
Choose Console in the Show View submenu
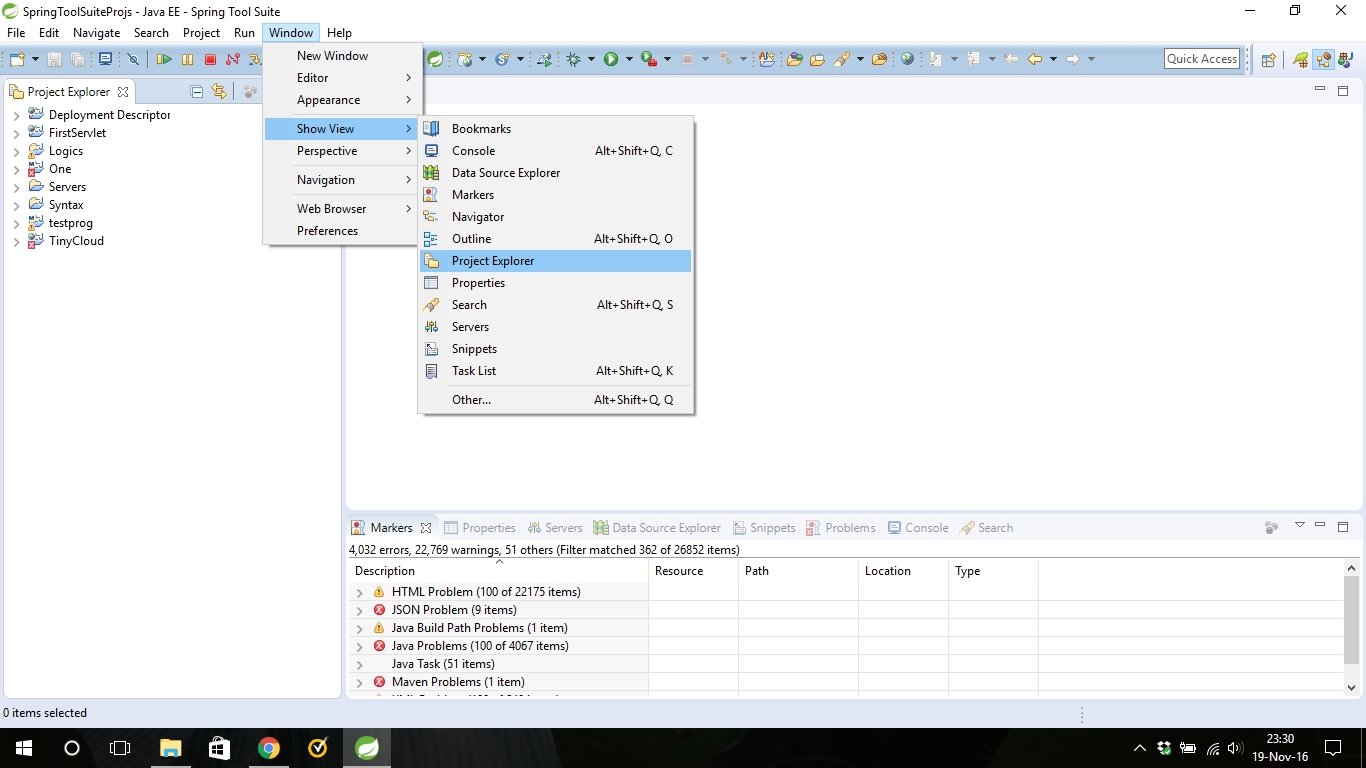473,151
